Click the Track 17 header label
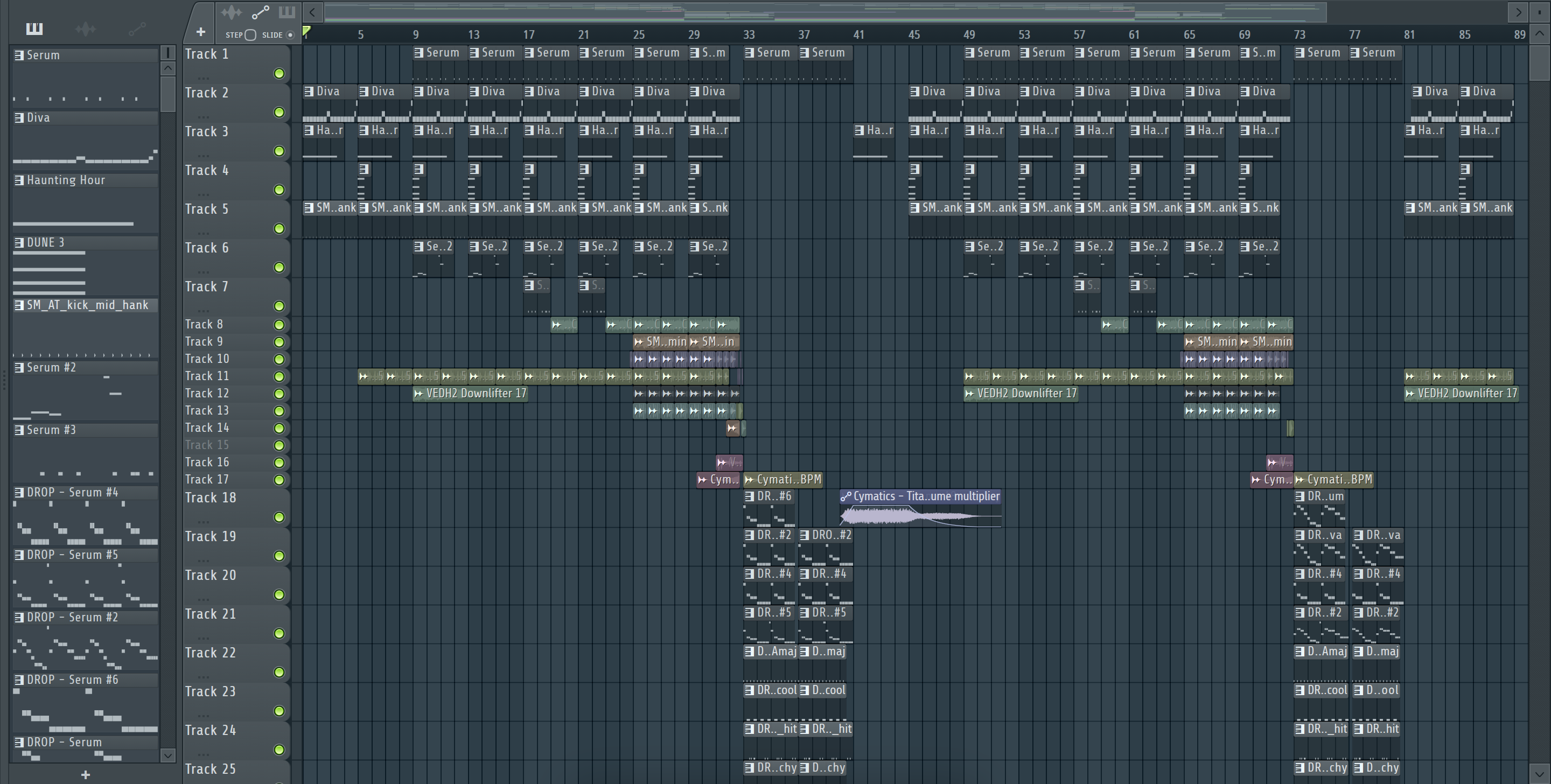The height and width of the screenshot is (784, 1551). 206,479
